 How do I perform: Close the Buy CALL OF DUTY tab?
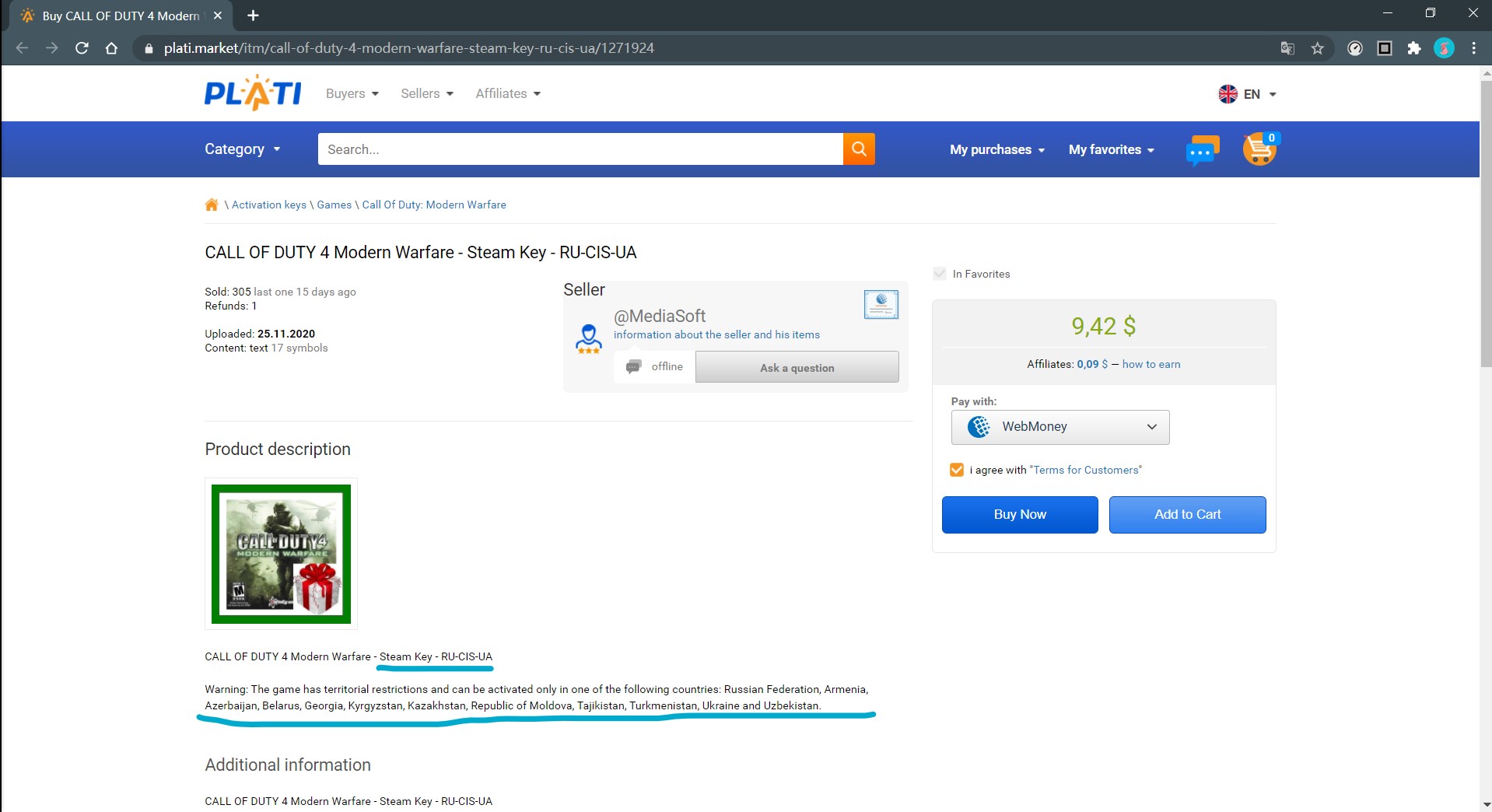(x=218, y=16)
